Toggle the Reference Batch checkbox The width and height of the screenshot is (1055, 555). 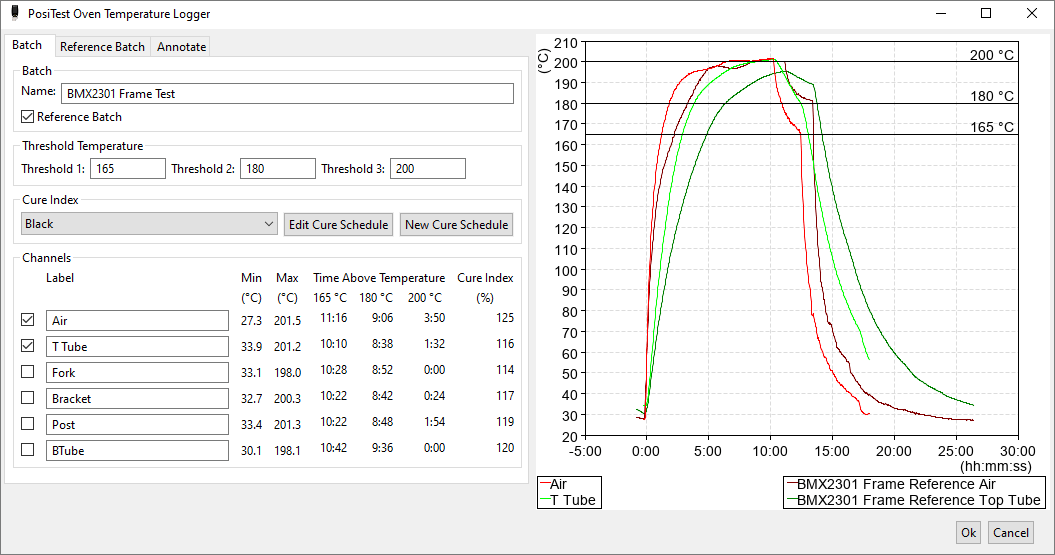(x=28, y=116)
